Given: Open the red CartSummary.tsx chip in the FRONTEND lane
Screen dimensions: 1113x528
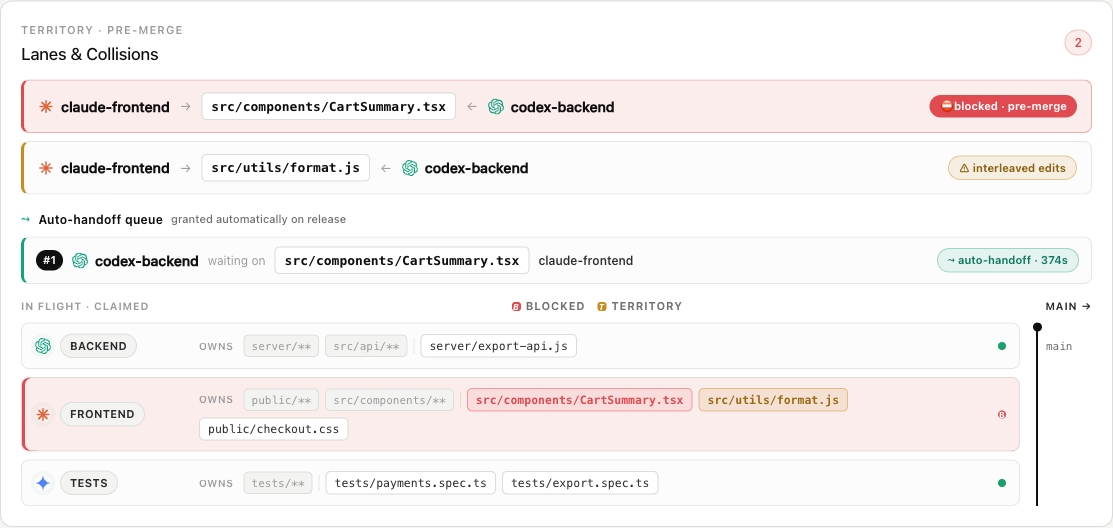Looking at the screenshot, I should pyautogui.click(x=579, y=400).
